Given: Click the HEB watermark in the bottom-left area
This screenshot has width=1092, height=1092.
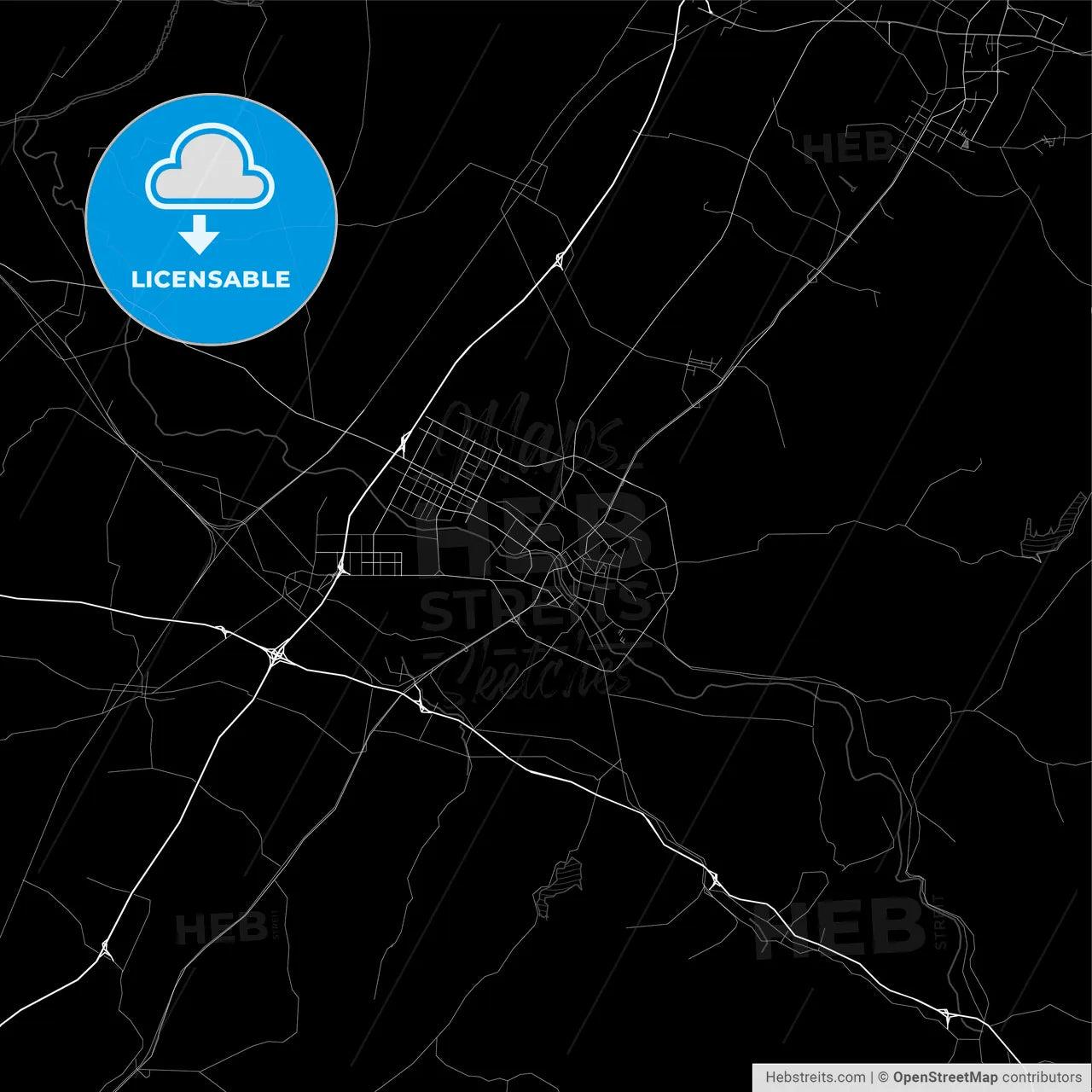Looking at the screenshot, I should (x=221, y=927).
